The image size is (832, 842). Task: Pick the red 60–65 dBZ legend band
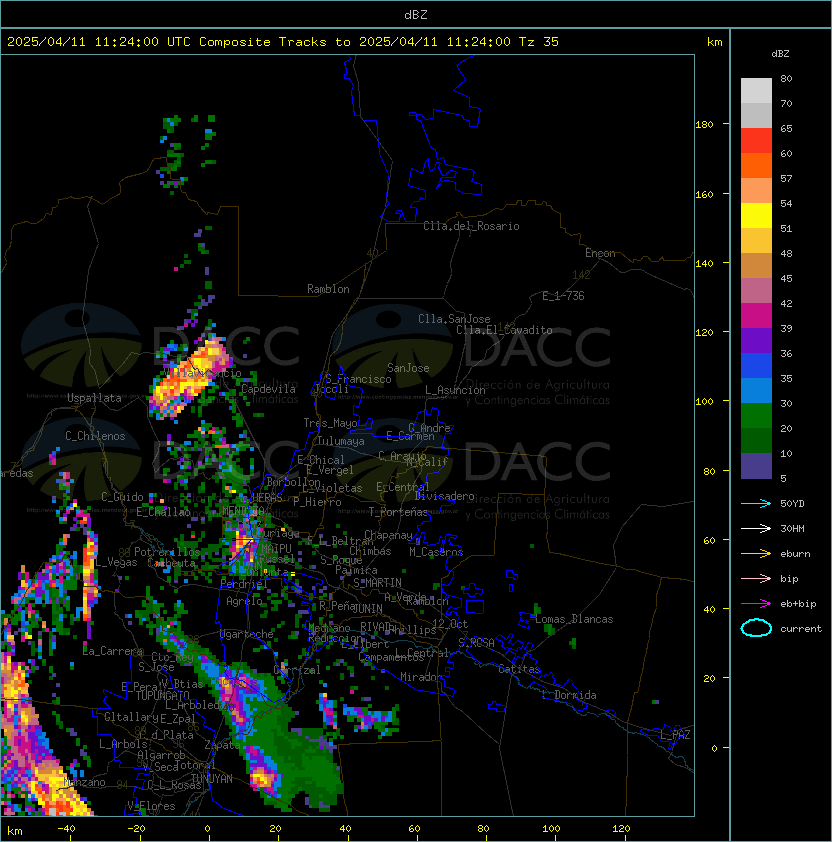click(756, 141)
